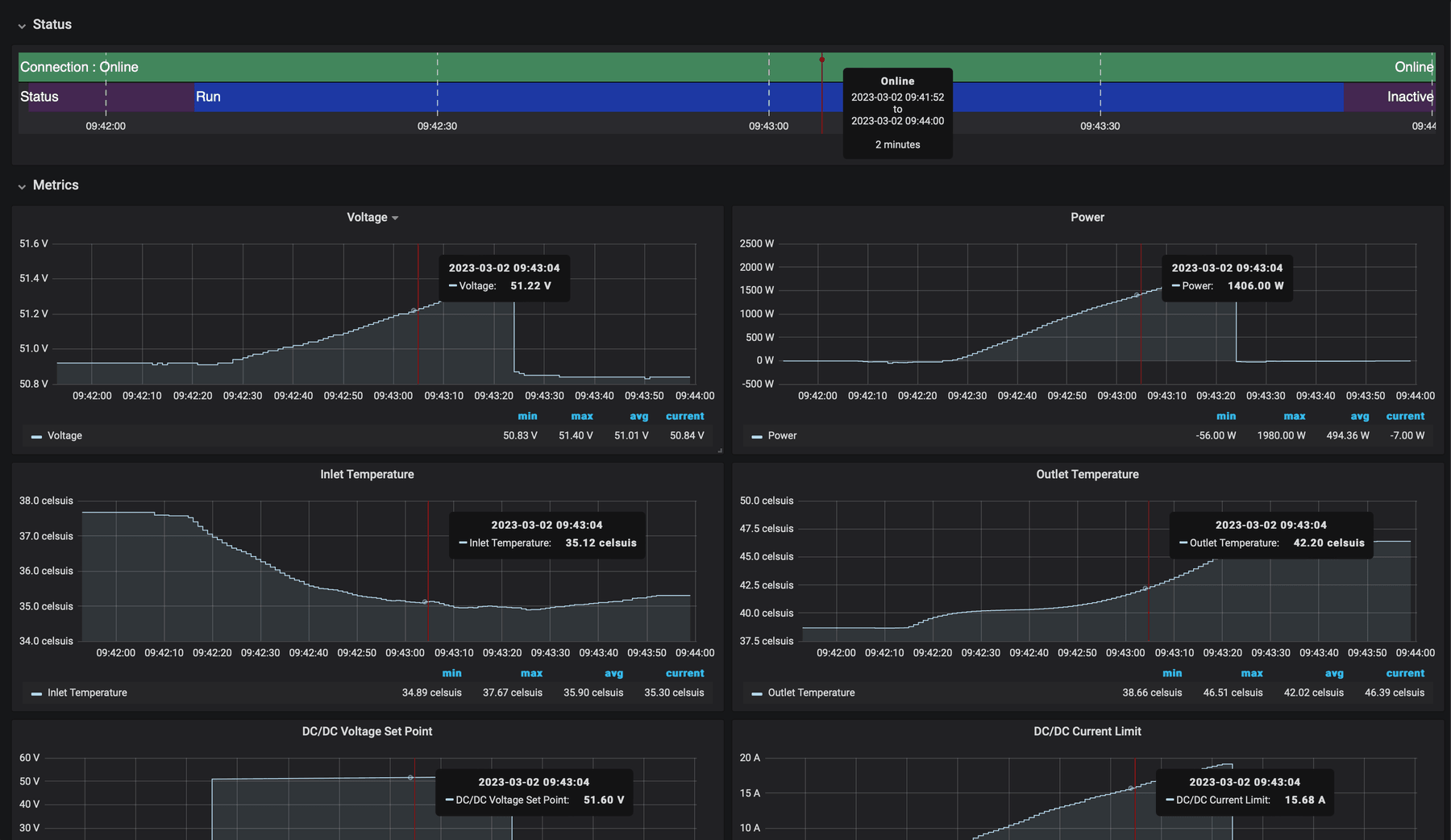Toggle the Voltage series in the legend
The width and height of the screenshot is (1451, 840).
(64, 435)
